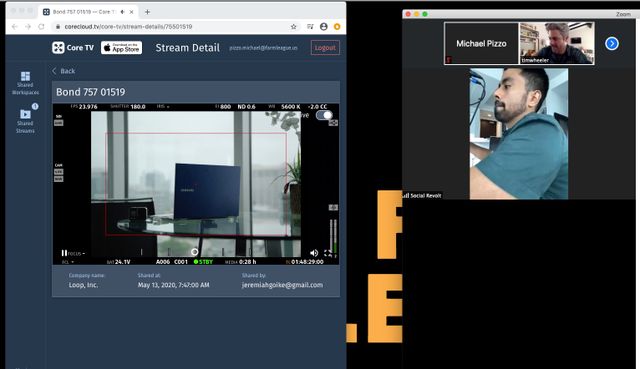Reload the corecloud.tv page

(x=41, y=27)
